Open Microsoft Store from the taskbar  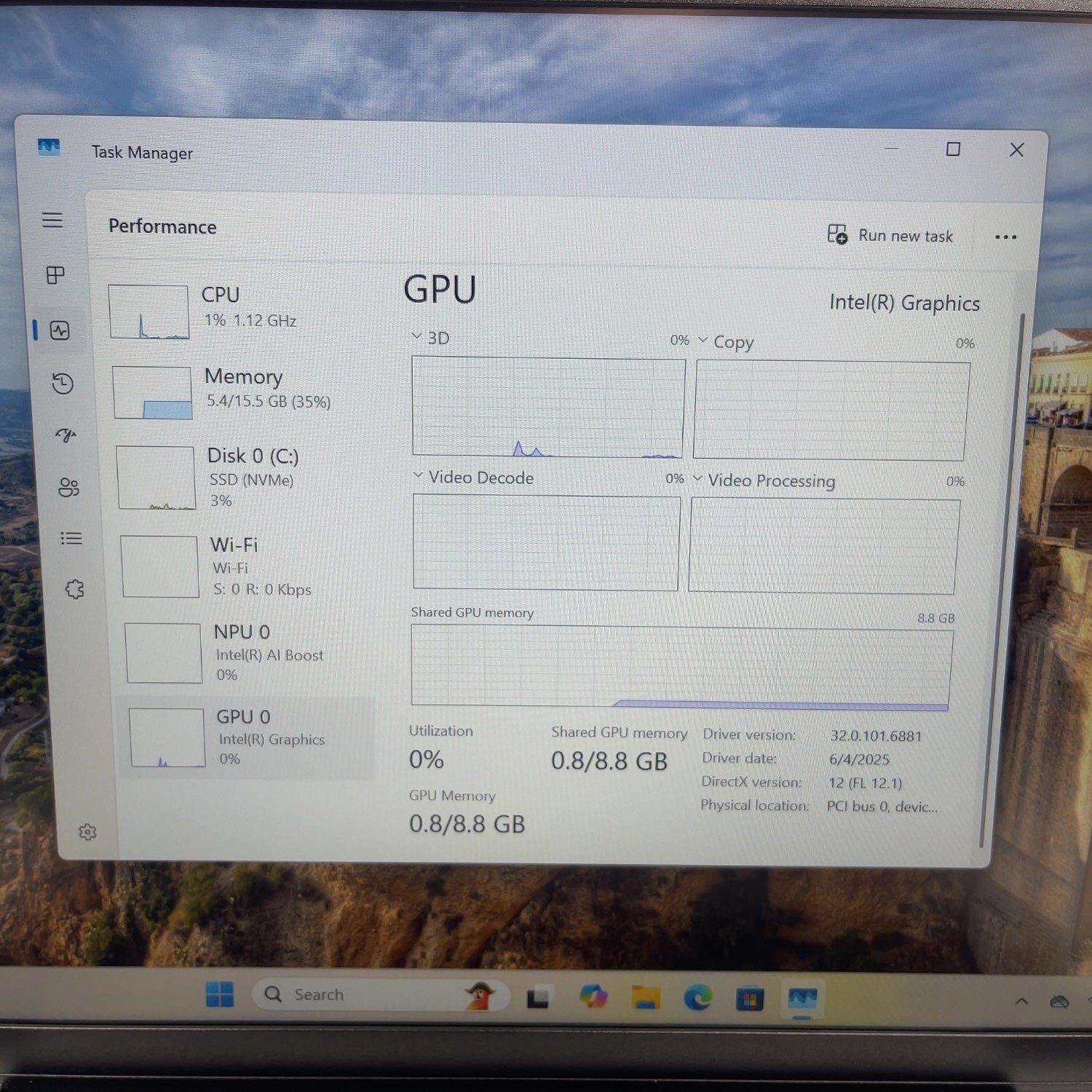pos(749,999)
